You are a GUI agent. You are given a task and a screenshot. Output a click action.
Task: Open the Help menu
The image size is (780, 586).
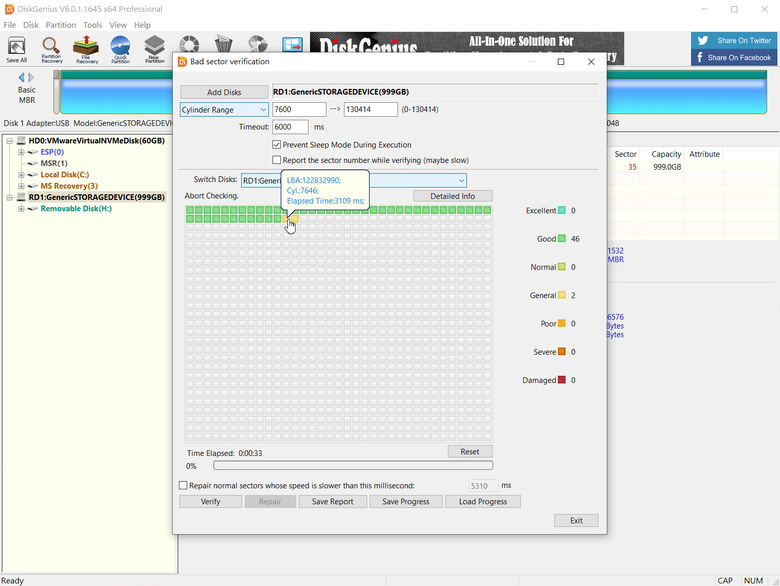click(142, 25)
